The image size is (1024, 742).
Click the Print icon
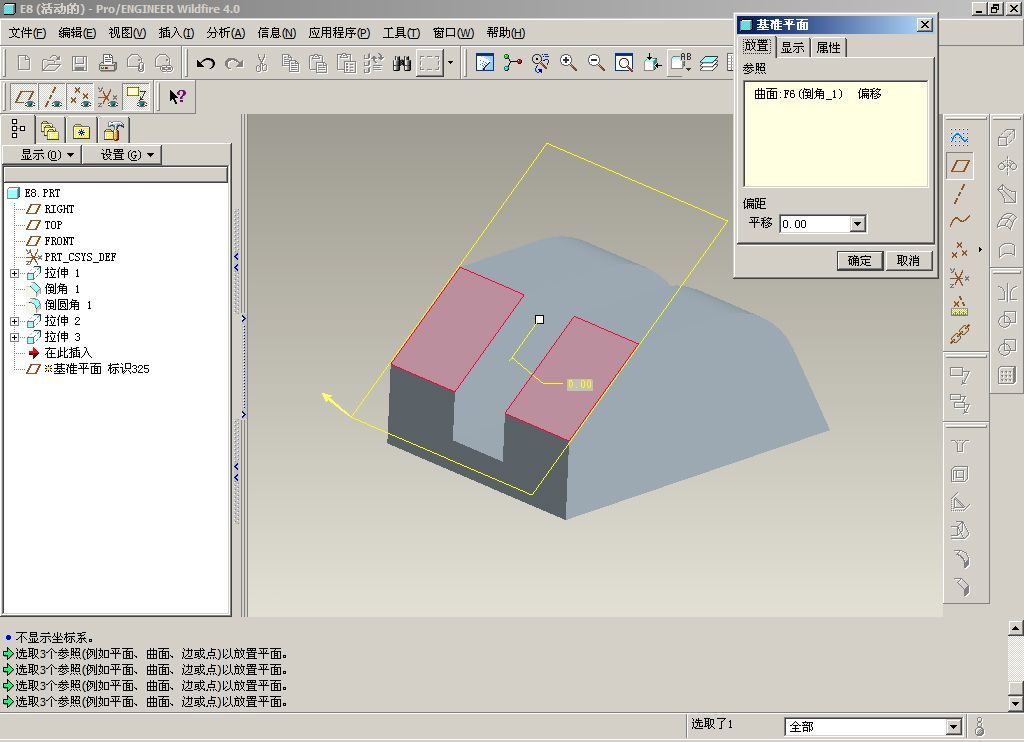pyautogui.click(x=107, y=63)
